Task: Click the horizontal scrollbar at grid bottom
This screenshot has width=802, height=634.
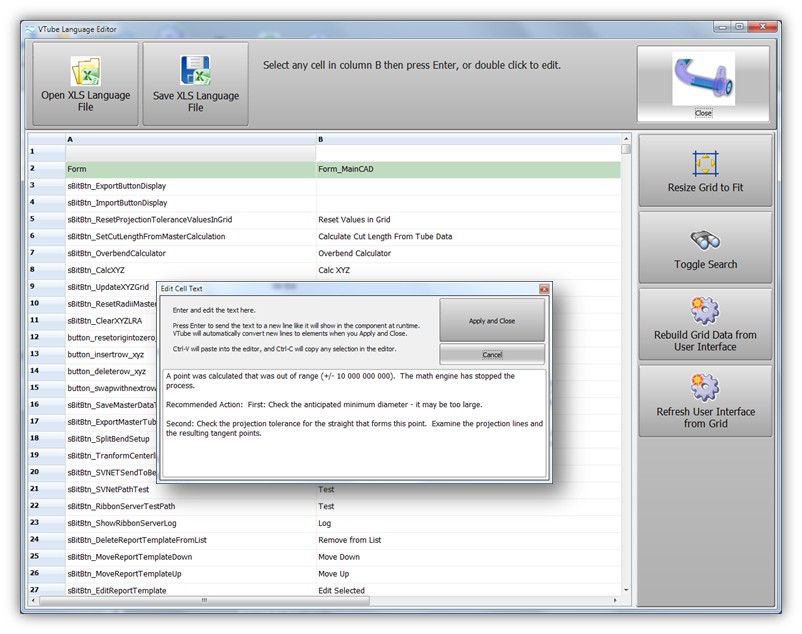Action: pos(300,601)
